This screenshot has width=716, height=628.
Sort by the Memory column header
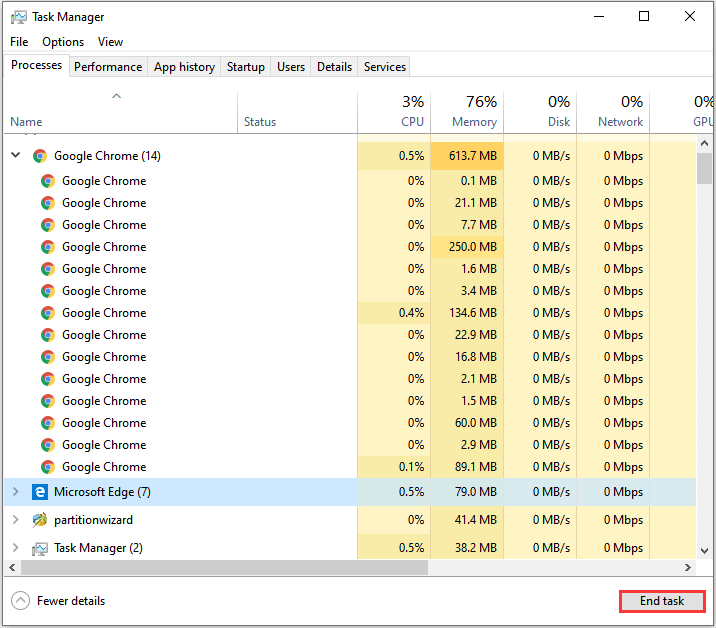467,112
